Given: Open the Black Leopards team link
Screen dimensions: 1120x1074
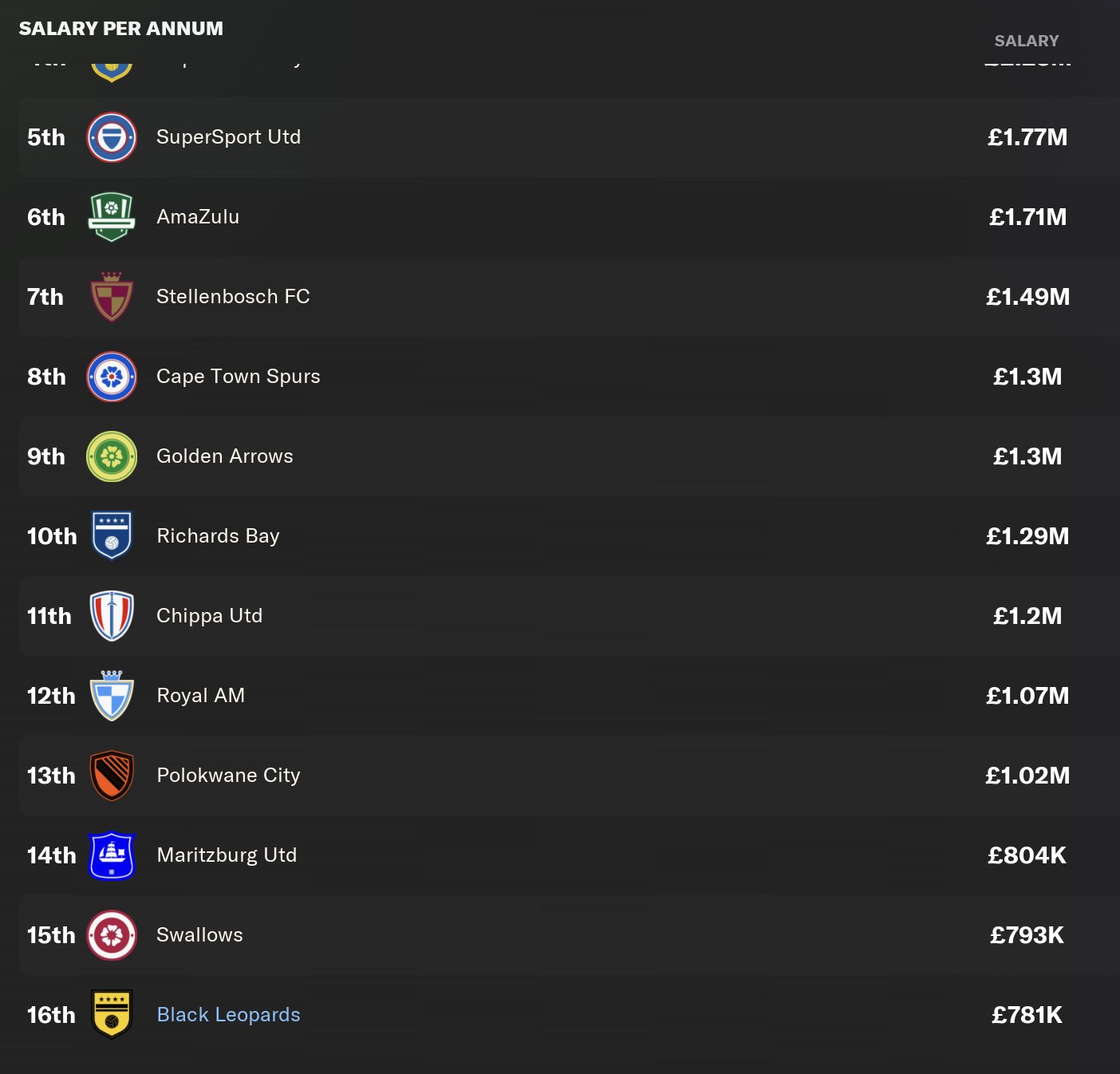Looking at the screenshot, I should tap(229, 1015).
